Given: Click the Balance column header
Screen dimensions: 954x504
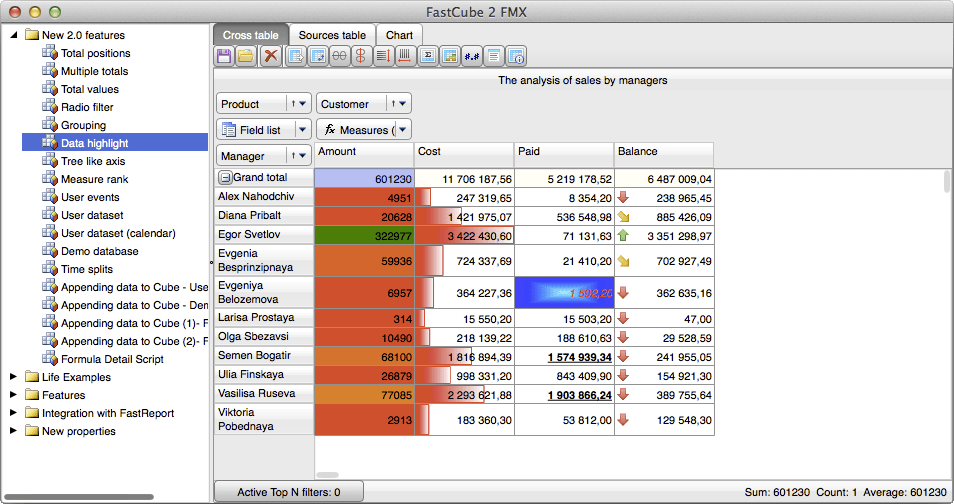Looking at the screenshot, I should 663,152.
